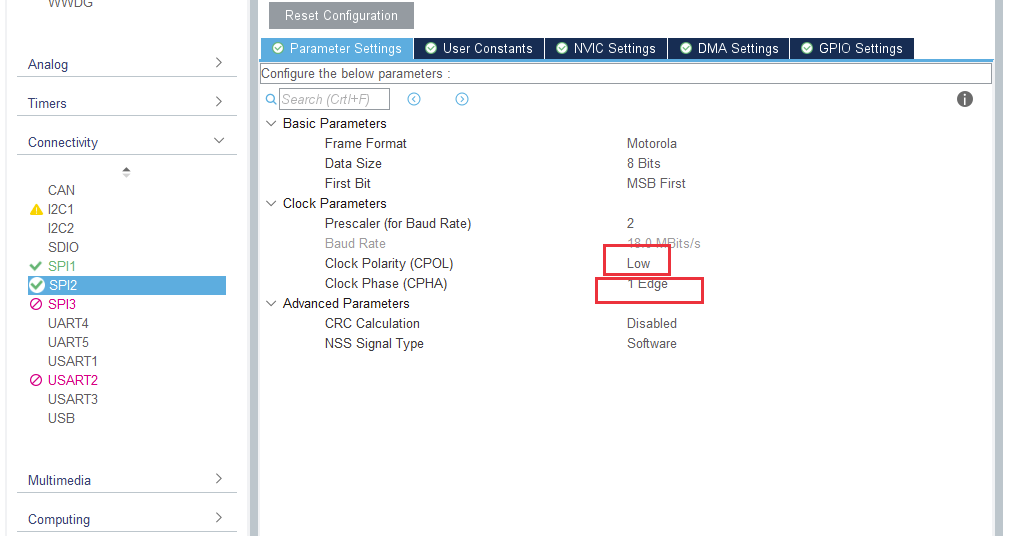Select I2C2 peripheral

click(61, 228)
